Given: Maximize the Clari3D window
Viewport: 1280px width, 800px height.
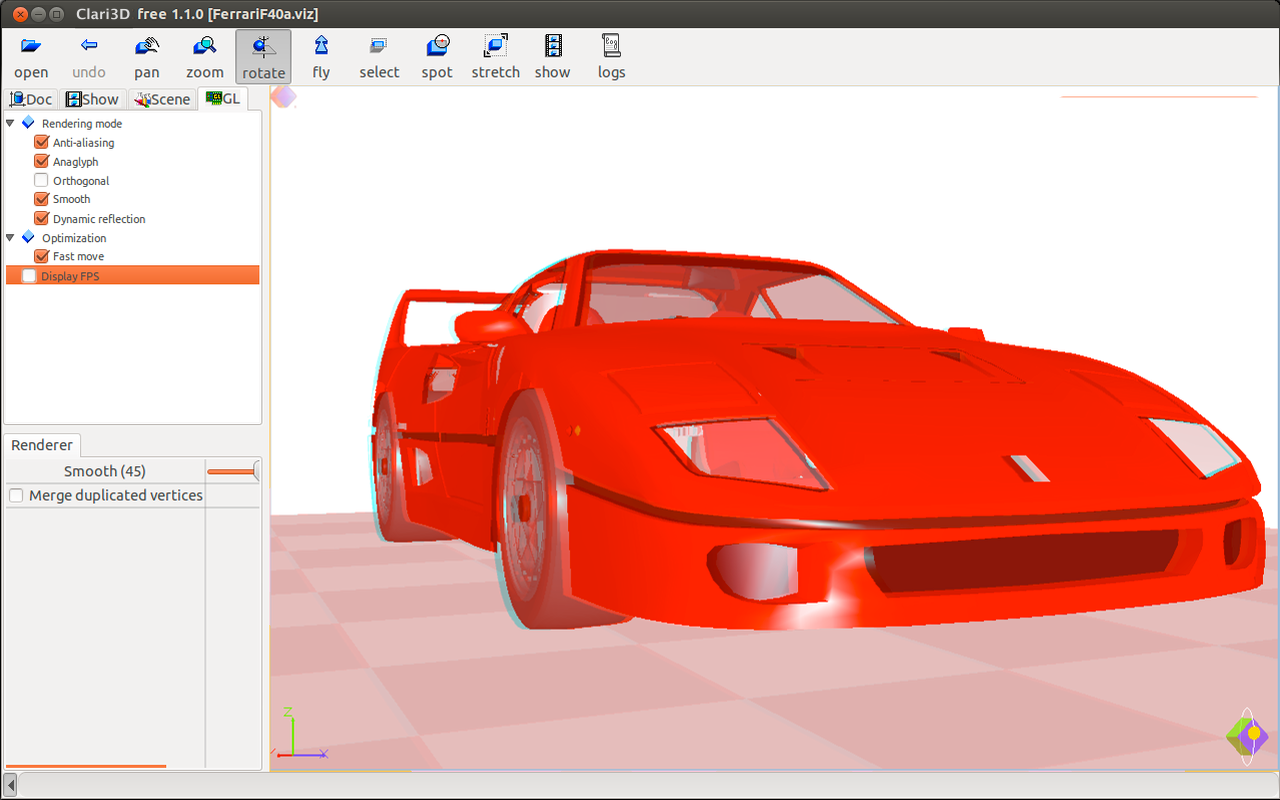Looking at the screenshot, I should click(57, 14).
